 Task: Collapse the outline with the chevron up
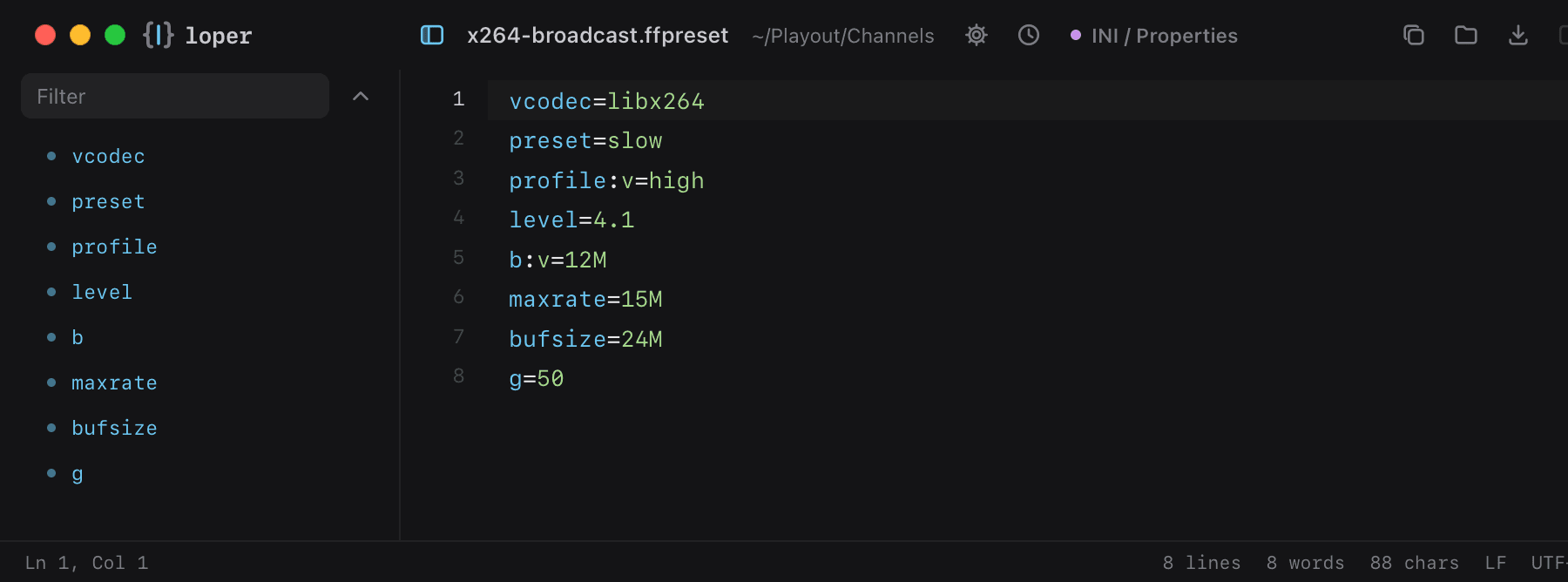click(x=361, y=96)
